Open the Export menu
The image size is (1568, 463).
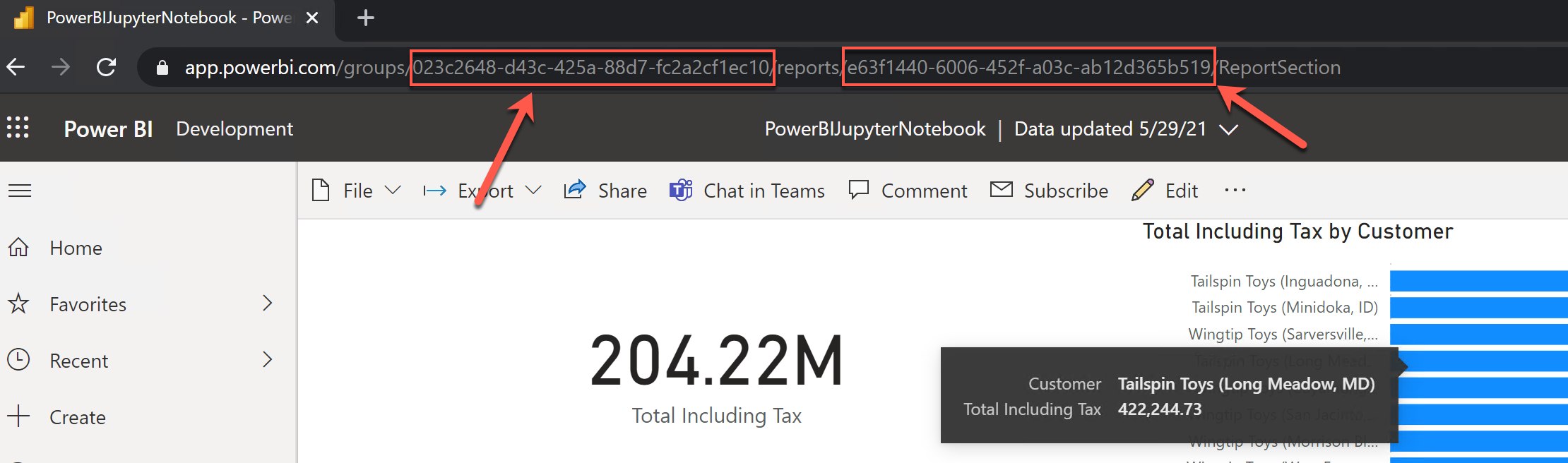pyautogui.click(x=482, y=191)
